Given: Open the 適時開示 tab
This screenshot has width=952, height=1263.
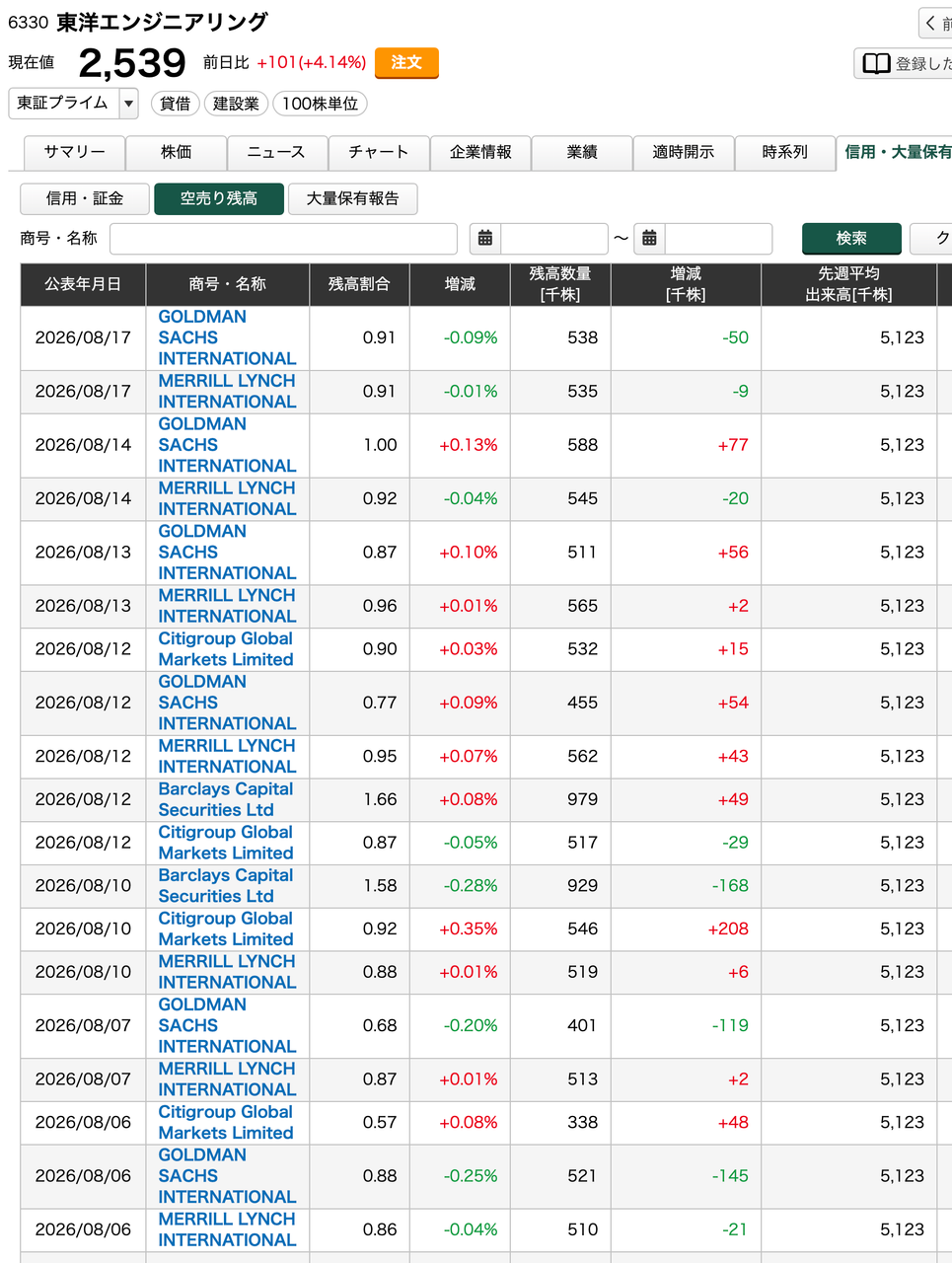Looking at the screenshot, I should click(x=684, y=152).
